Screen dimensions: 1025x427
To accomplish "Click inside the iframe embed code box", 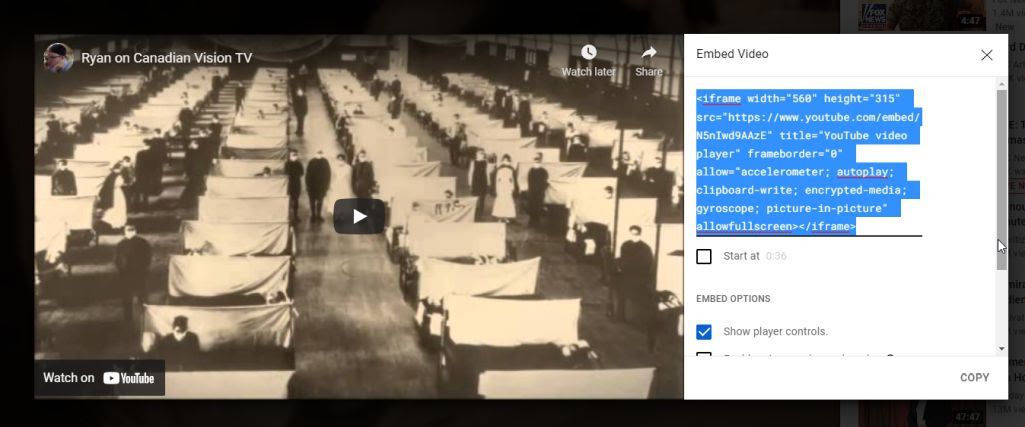I will [809, 162].
